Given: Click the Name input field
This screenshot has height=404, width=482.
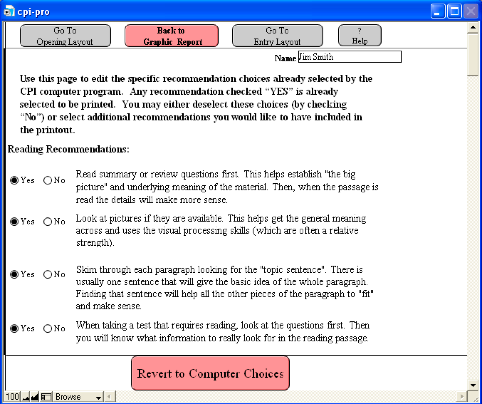Looking at the screenshot, I should click(350, 57).
